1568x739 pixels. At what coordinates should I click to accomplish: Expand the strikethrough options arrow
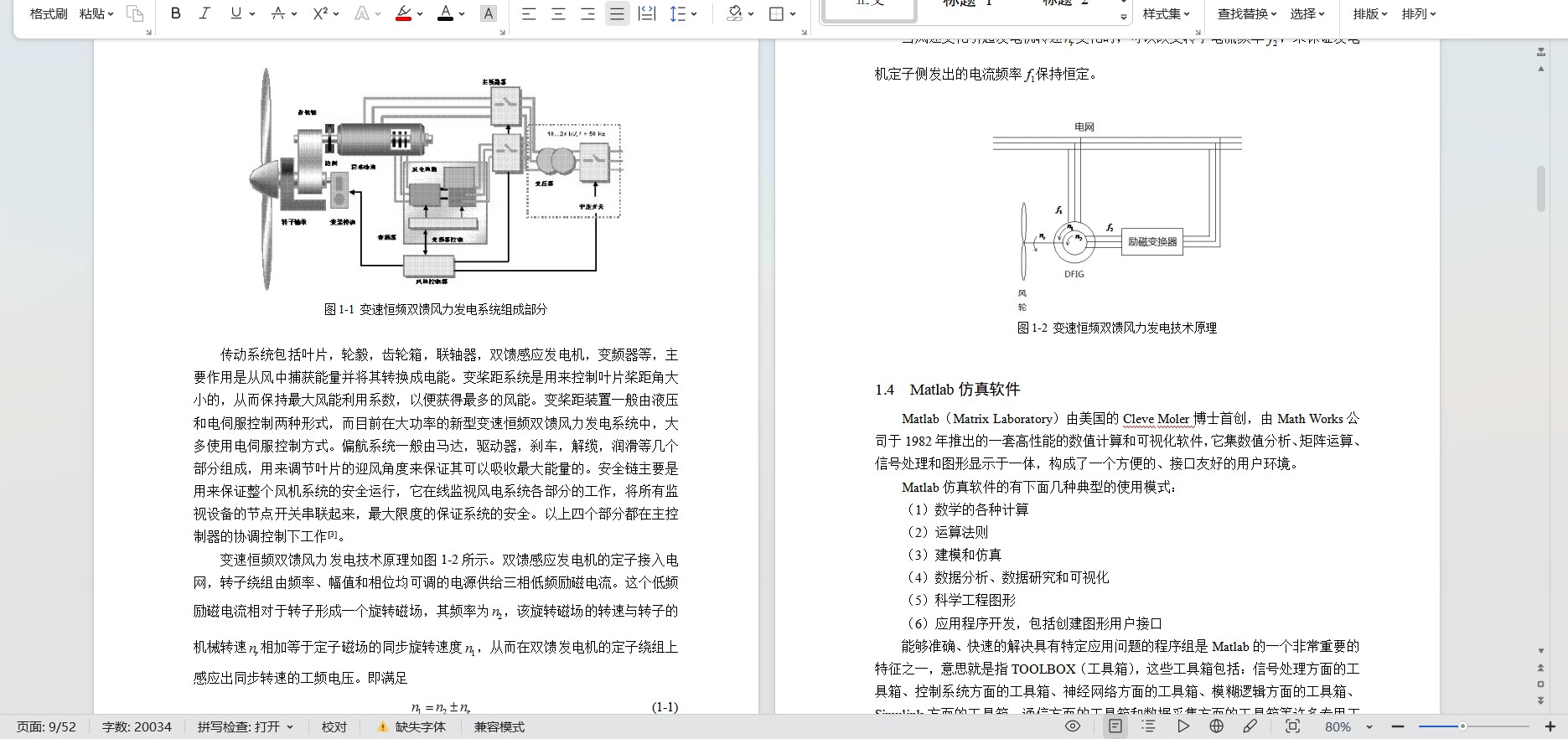pyautogui.click(x=294, y=13)
